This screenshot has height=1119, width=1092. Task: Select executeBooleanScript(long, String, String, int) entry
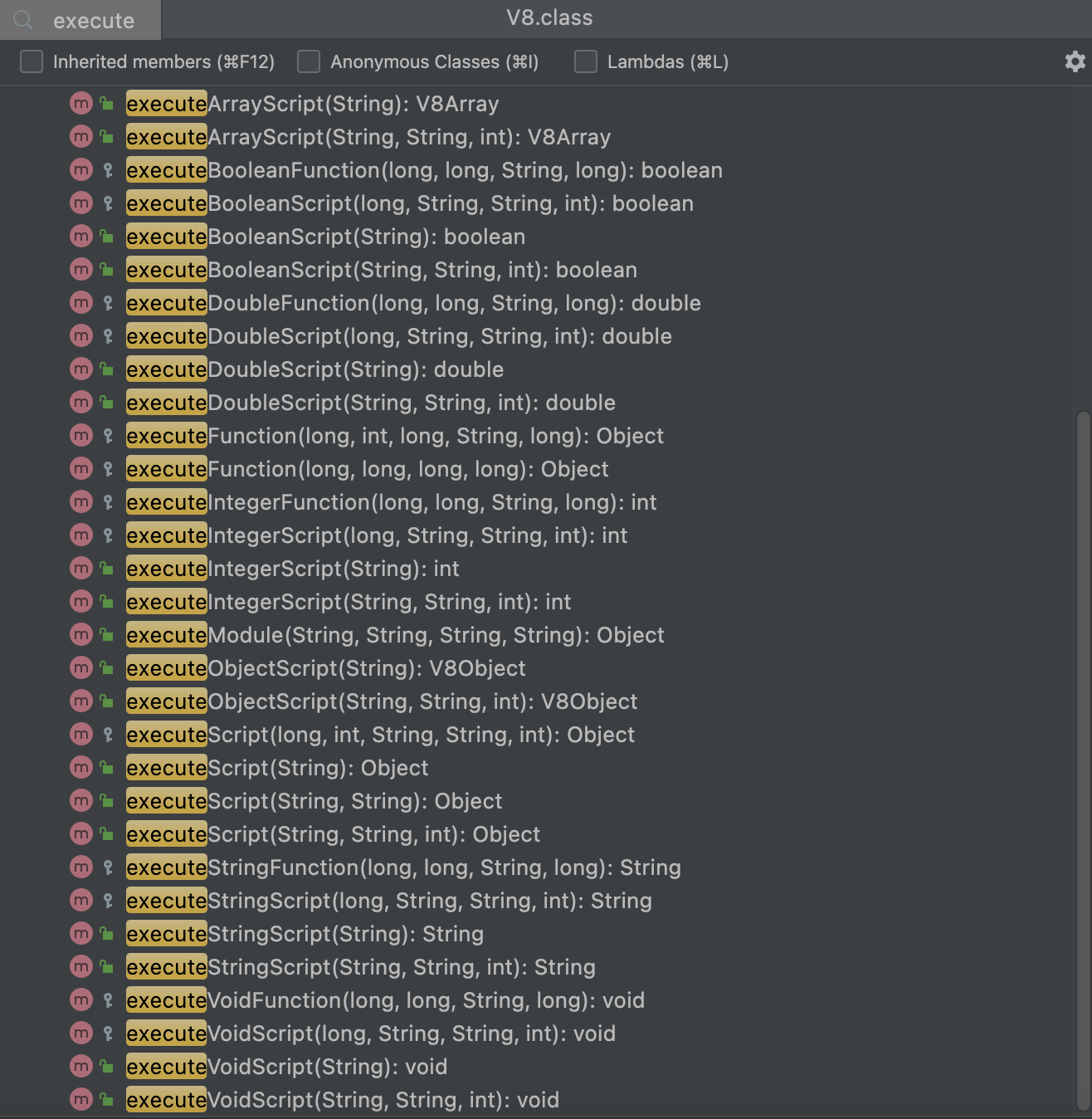(x=410, y=203)
